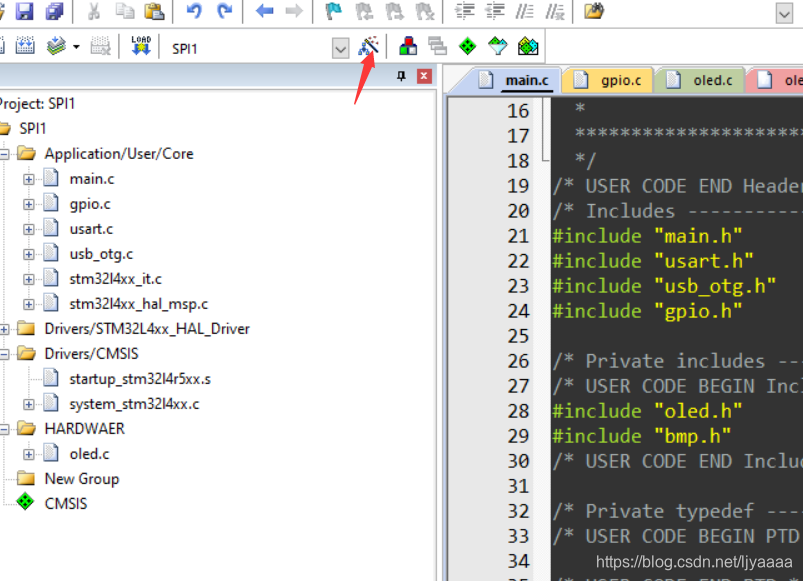
Task: Cut the selected text
Action: coord(94,11)
